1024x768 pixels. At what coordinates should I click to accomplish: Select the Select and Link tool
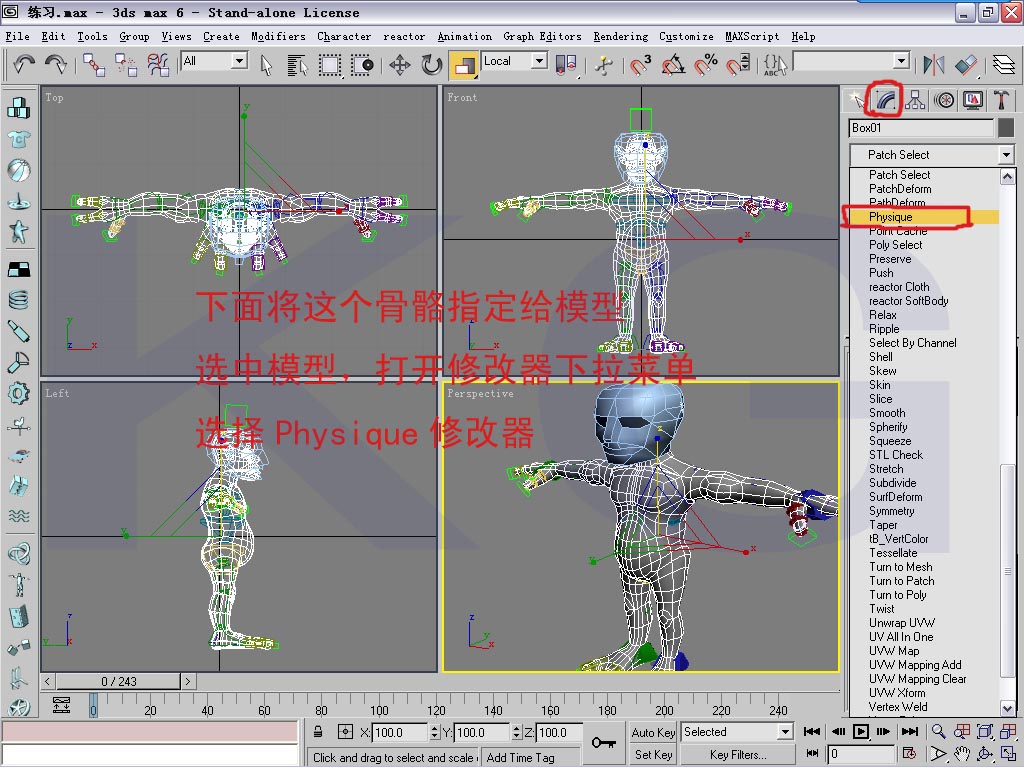(x=93, y=65)
